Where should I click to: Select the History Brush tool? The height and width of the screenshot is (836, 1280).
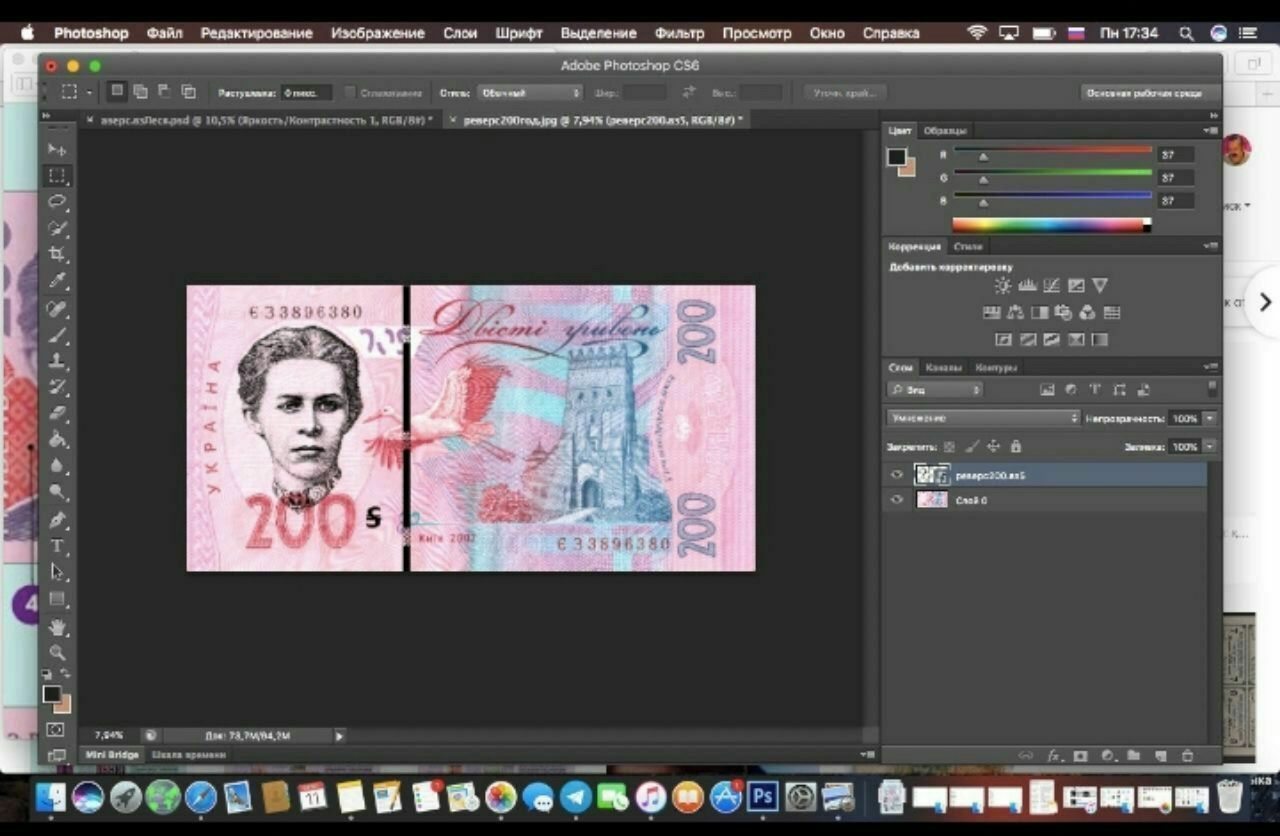point(57,387)
